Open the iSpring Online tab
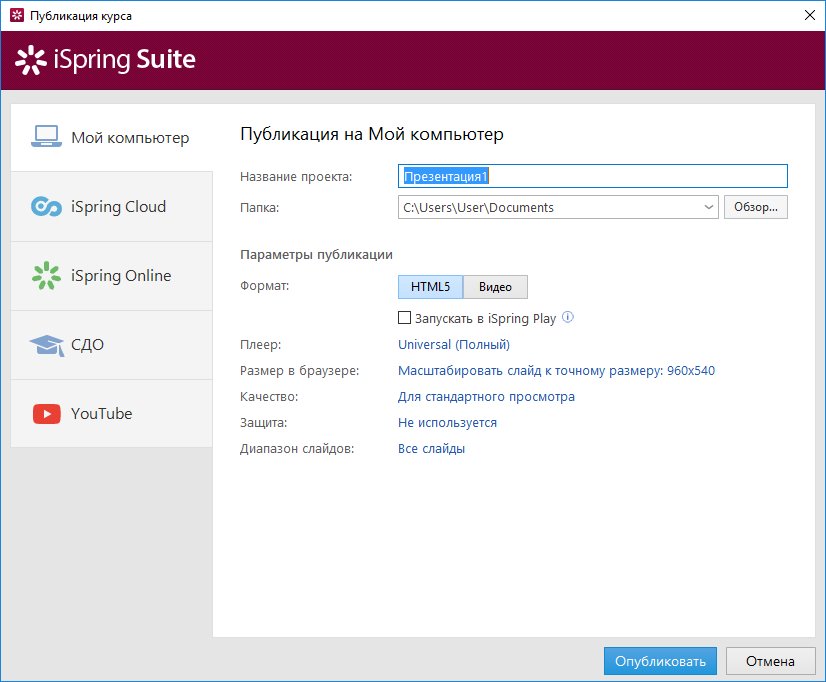Screen dimensions: 826x682 112,275
